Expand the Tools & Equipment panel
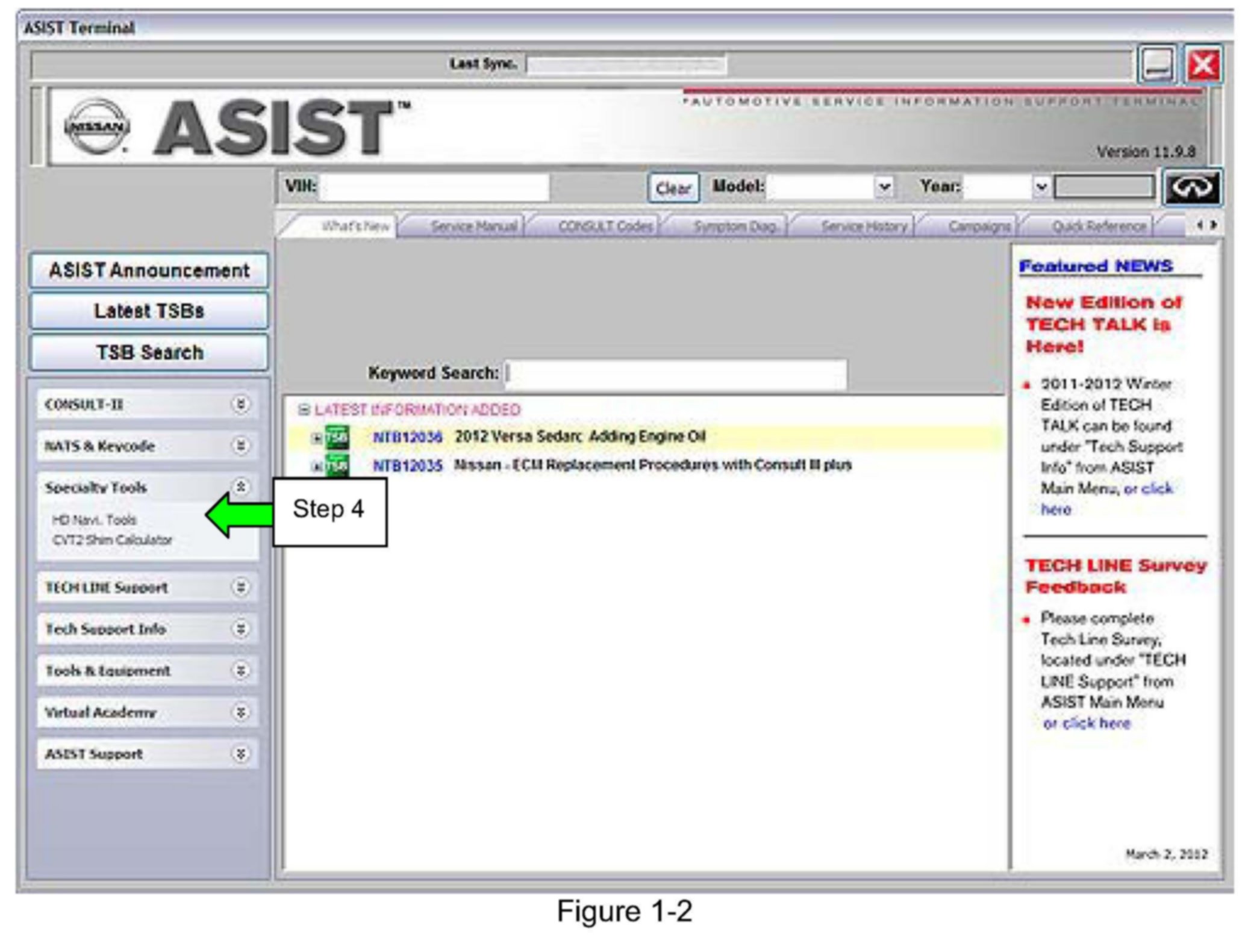Screen dimensions: 1251x952 point(240,670)
